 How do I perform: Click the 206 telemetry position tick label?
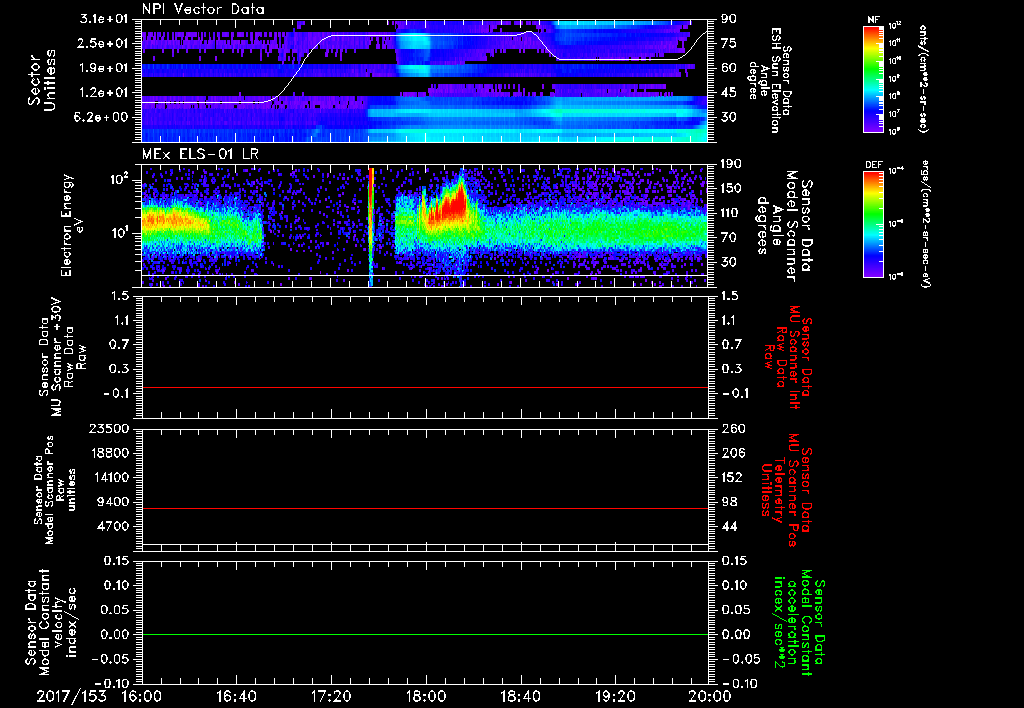pyautogui.click(x=733, y=453)
